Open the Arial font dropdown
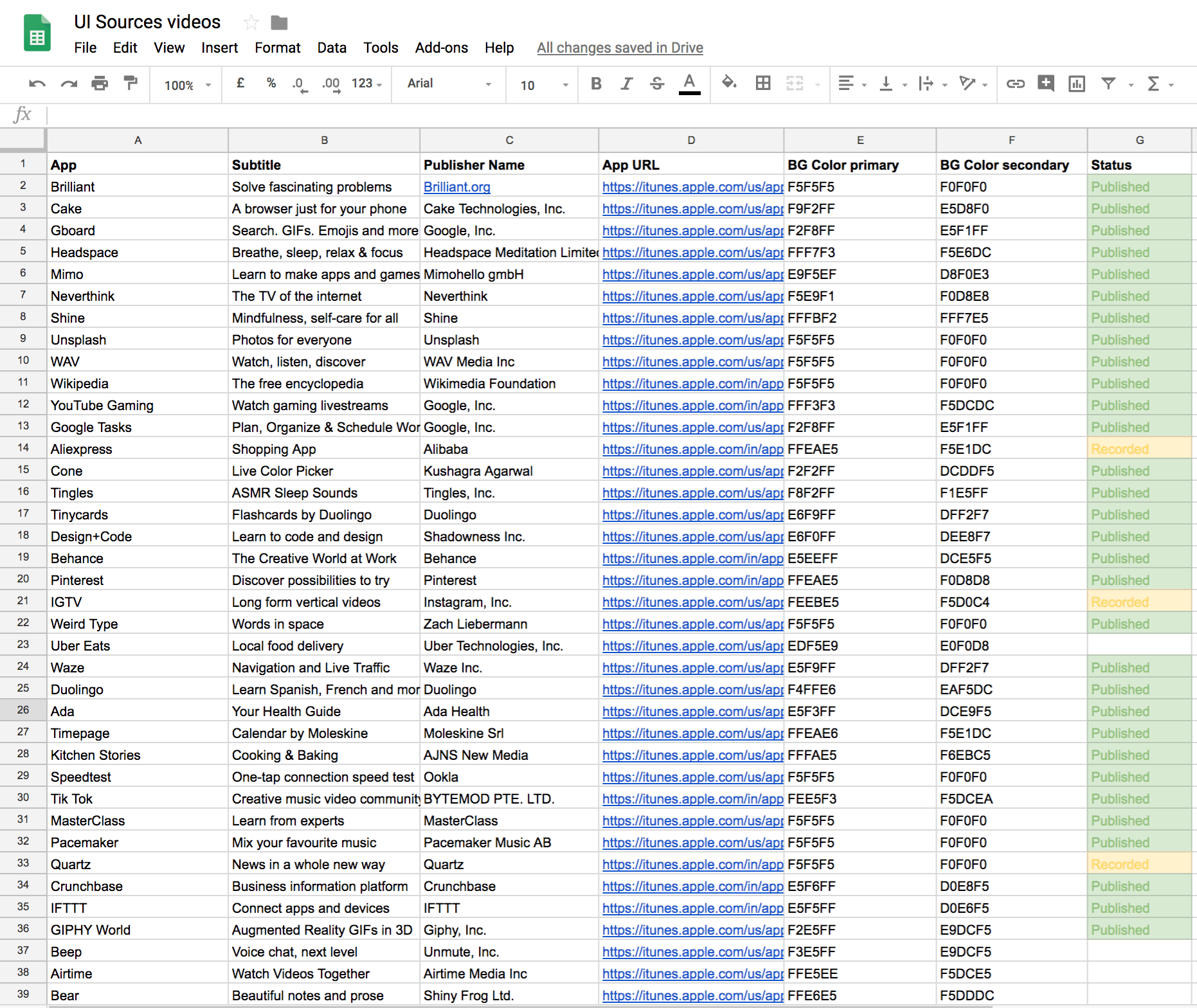This screenshot has height=1008, width=1197. [x=449, y=84]
